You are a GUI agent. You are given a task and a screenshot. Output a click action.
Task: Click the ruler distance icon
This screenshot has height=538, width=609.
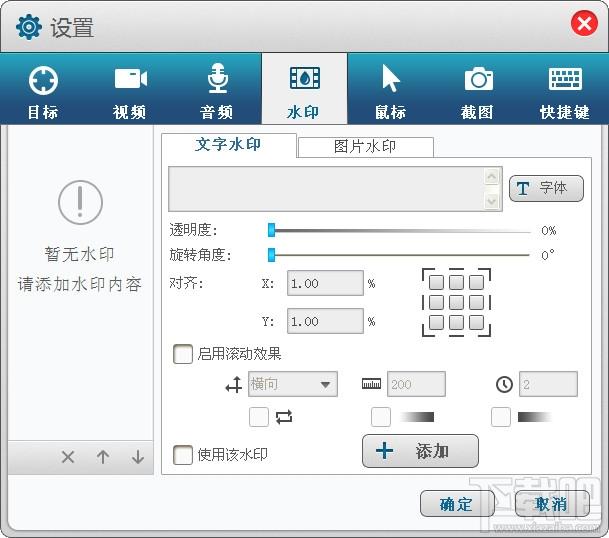pyautogui.click(x=371, y=384)
